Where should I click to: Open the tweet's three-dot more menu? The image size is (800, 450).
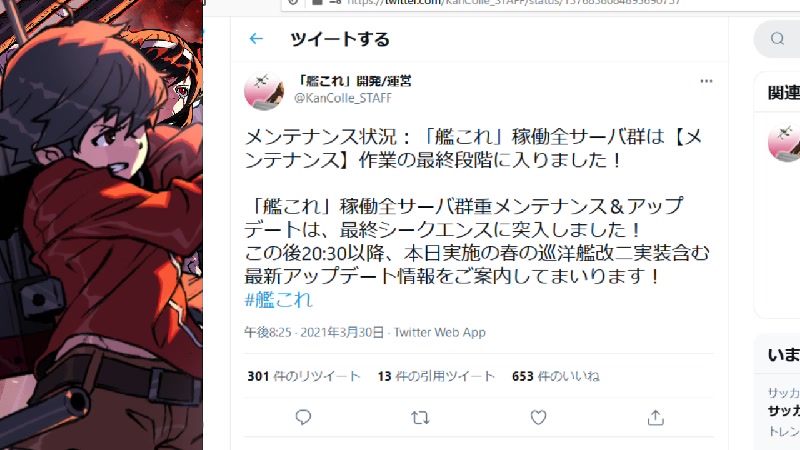pyautogui.click(x=706, y=81)
